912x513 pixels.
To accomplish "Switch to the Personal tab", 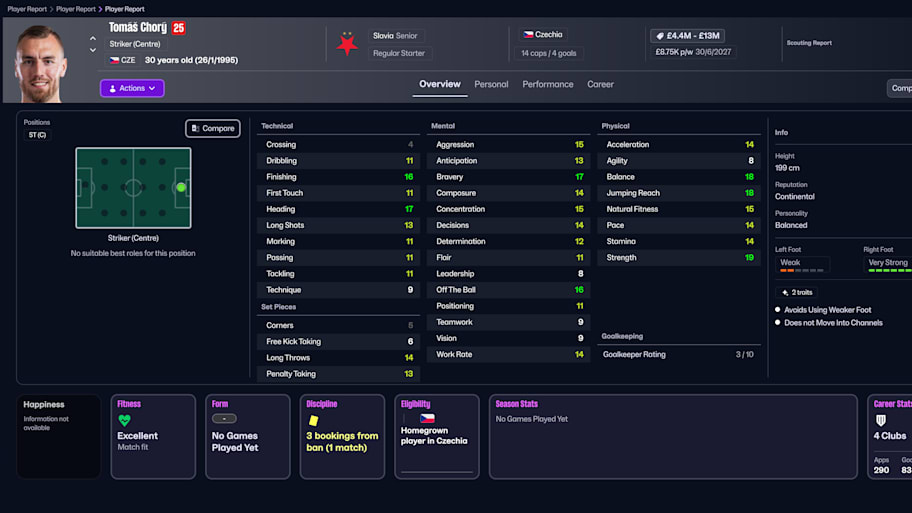I will point(491,84).
